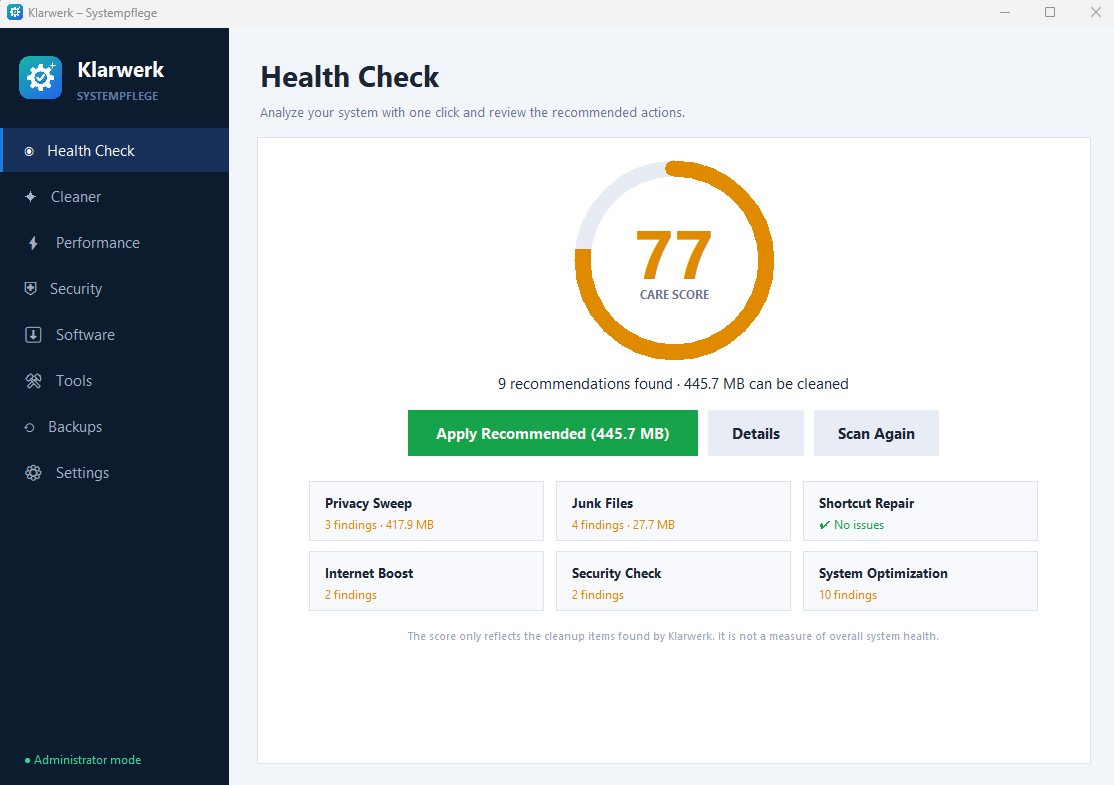Screen dimensions: 1114x785
Task: Click the Security shield icon
Action: (x=31, y=288)
